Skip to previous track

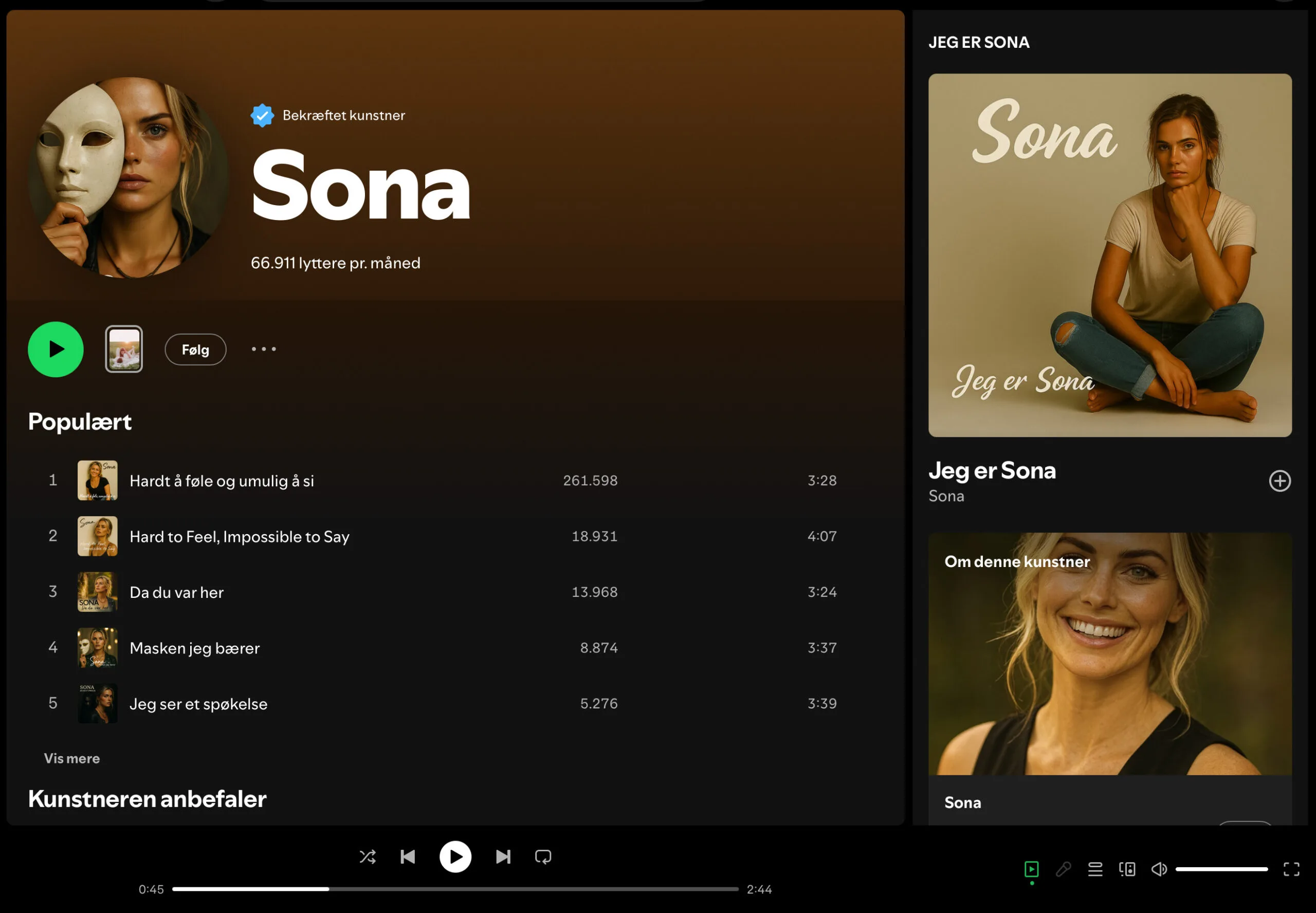click(x=408, y=856)
